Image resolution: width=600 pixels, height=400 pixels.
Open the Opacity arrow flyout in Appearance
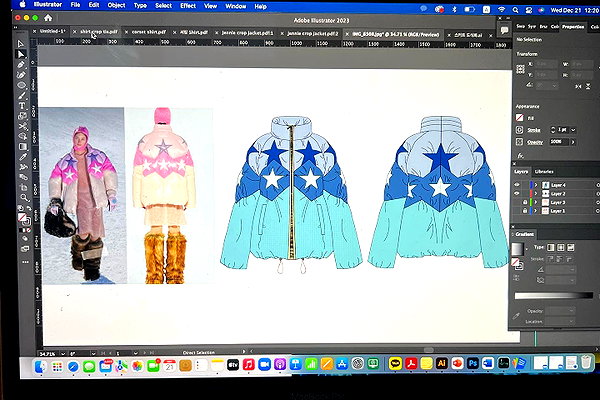pos(573,142)
